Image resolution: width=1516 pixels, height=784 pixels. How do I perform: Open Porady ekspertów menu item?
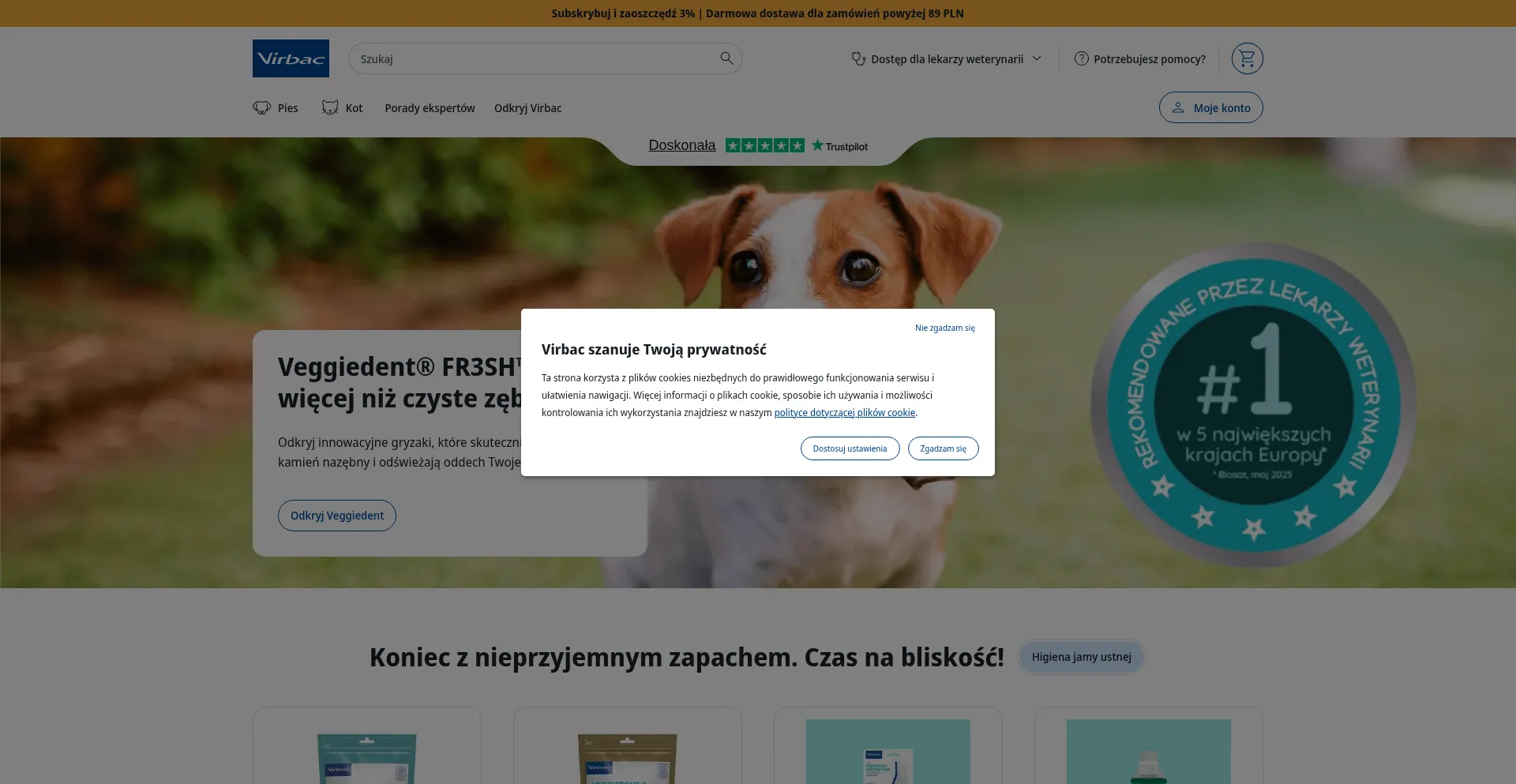[430, 108]
